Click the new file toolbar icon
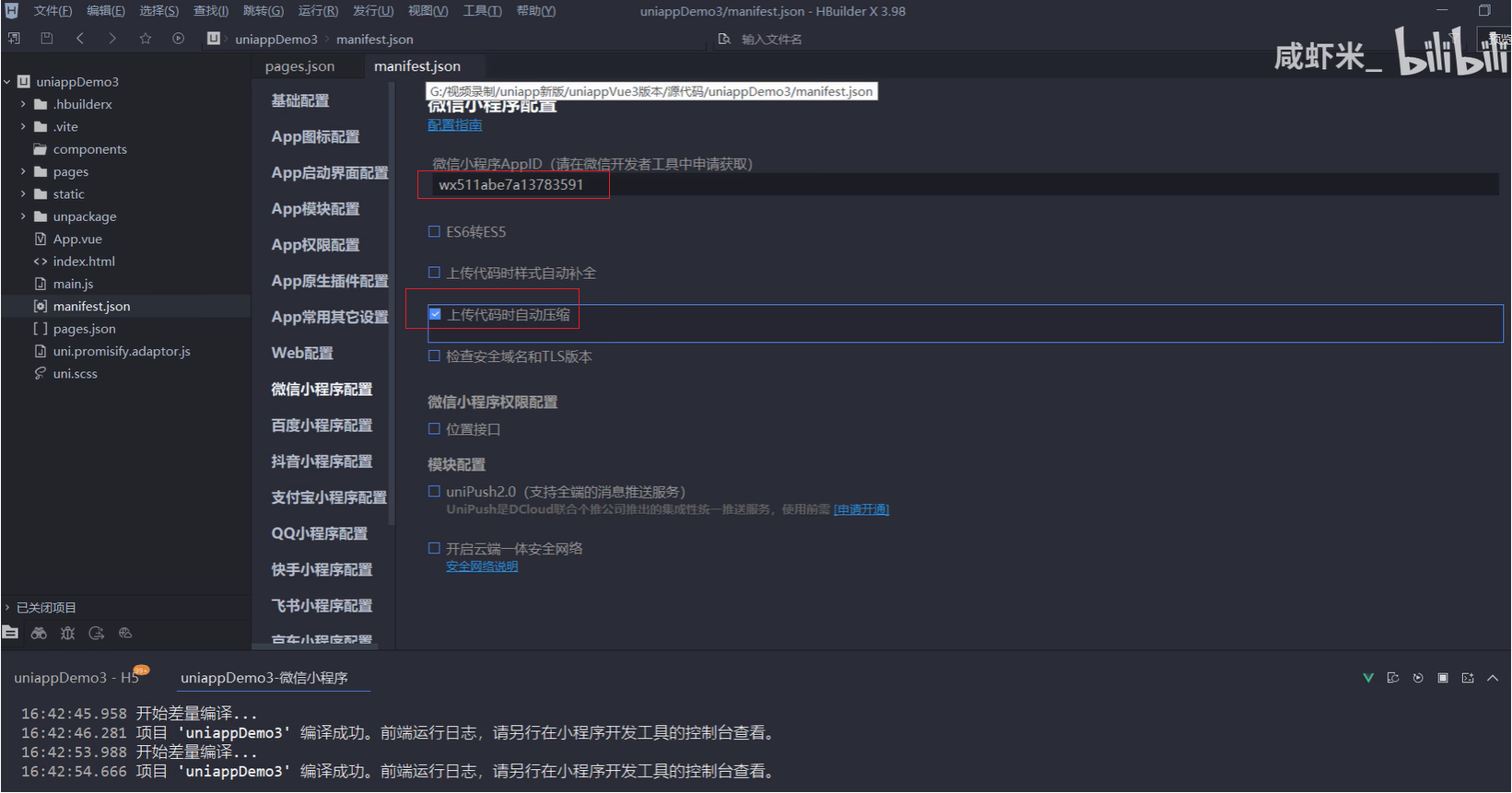This screenshot has width=1512, height=793. (x=14, y=39)
